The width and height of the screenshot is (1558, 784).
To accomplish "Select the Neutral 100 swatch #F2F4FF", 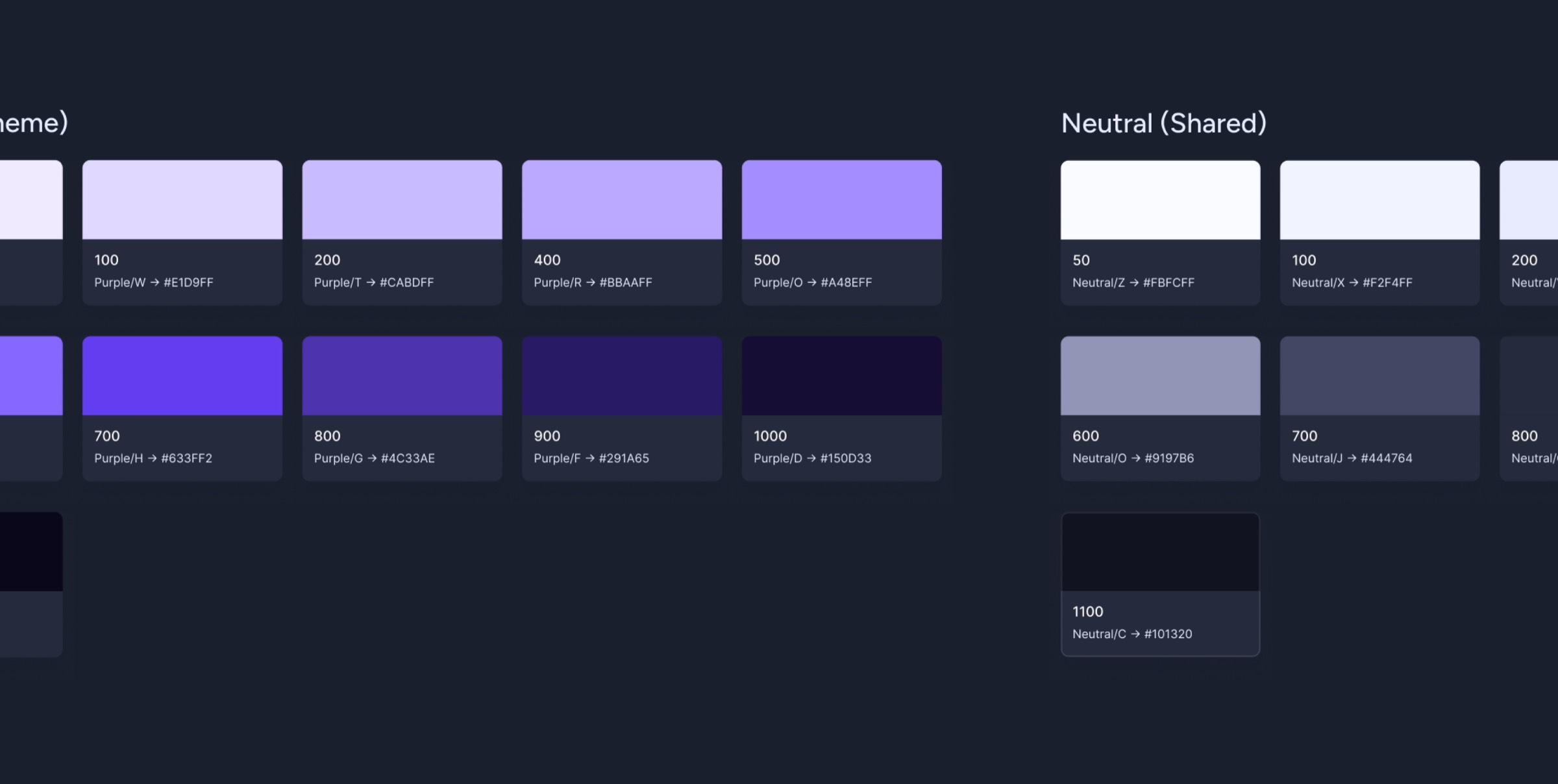I will pyautogui.click(x=1379, y=200).
